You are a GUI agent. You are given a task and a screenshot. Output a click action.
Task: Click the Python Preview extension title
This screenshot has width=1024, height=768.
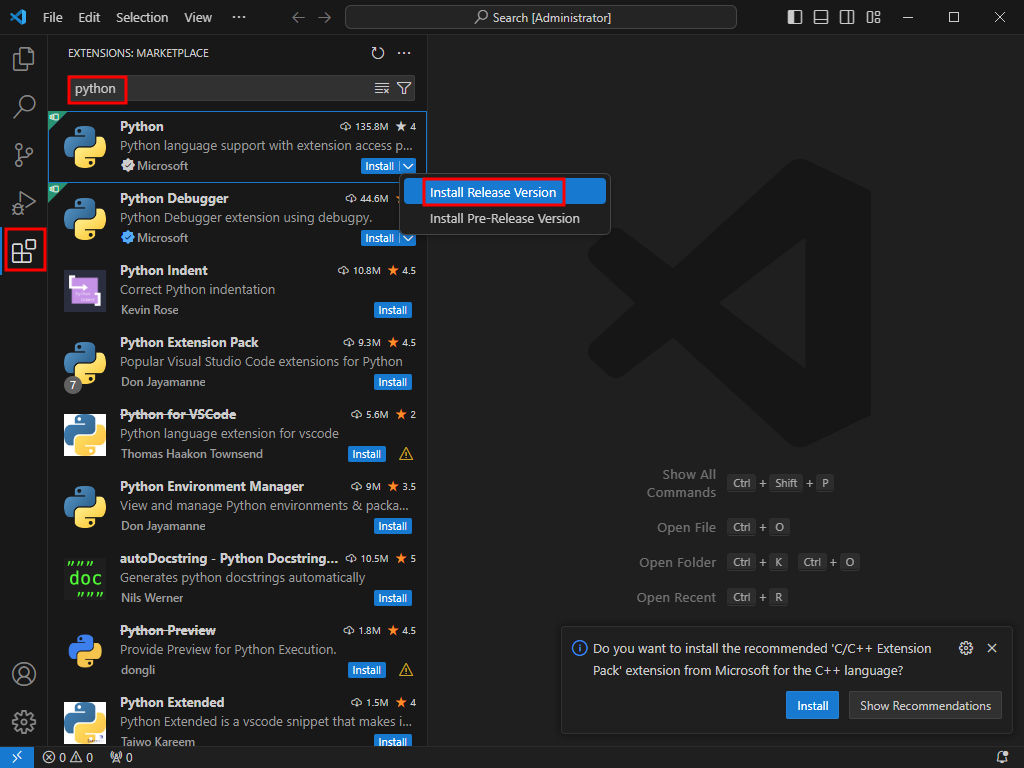[168, 630]
